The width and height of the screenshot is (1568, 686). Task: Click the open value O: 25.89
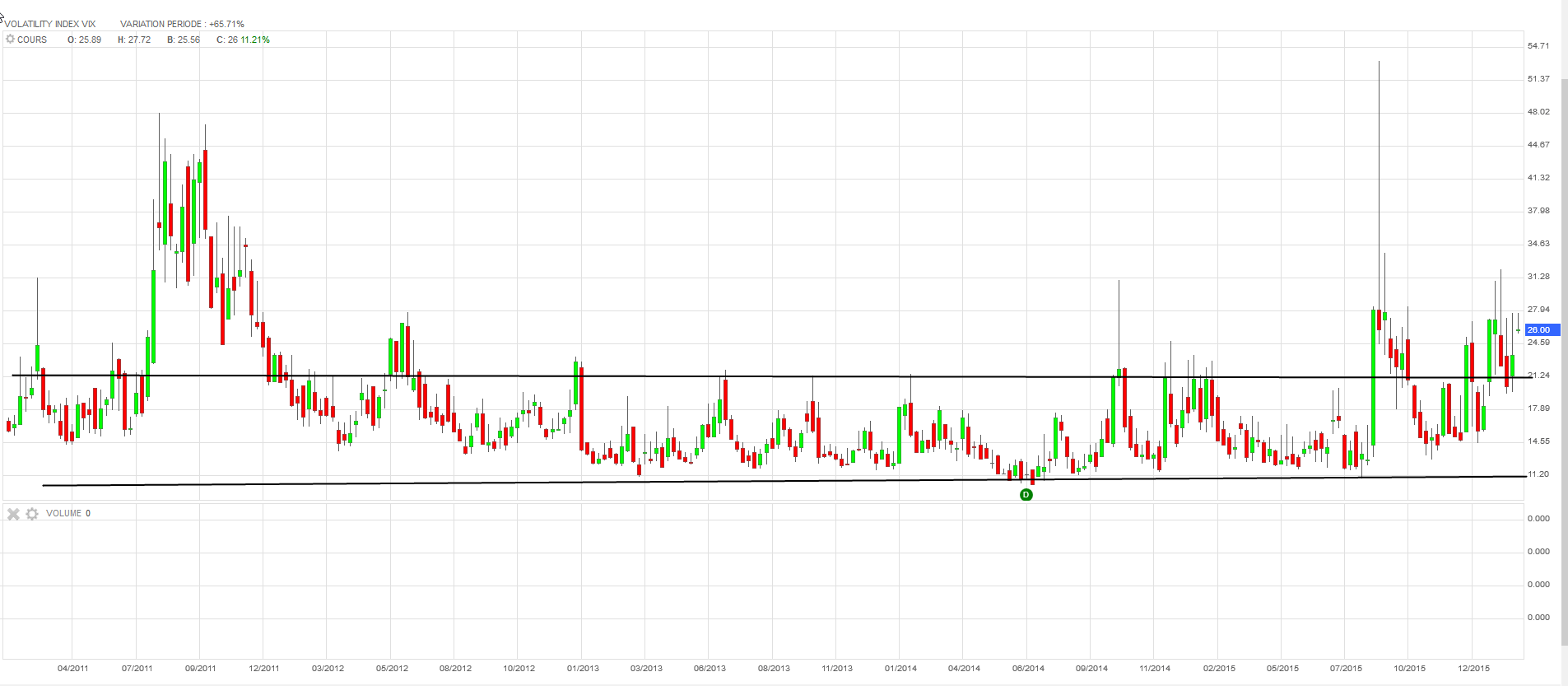coord(85,40)
